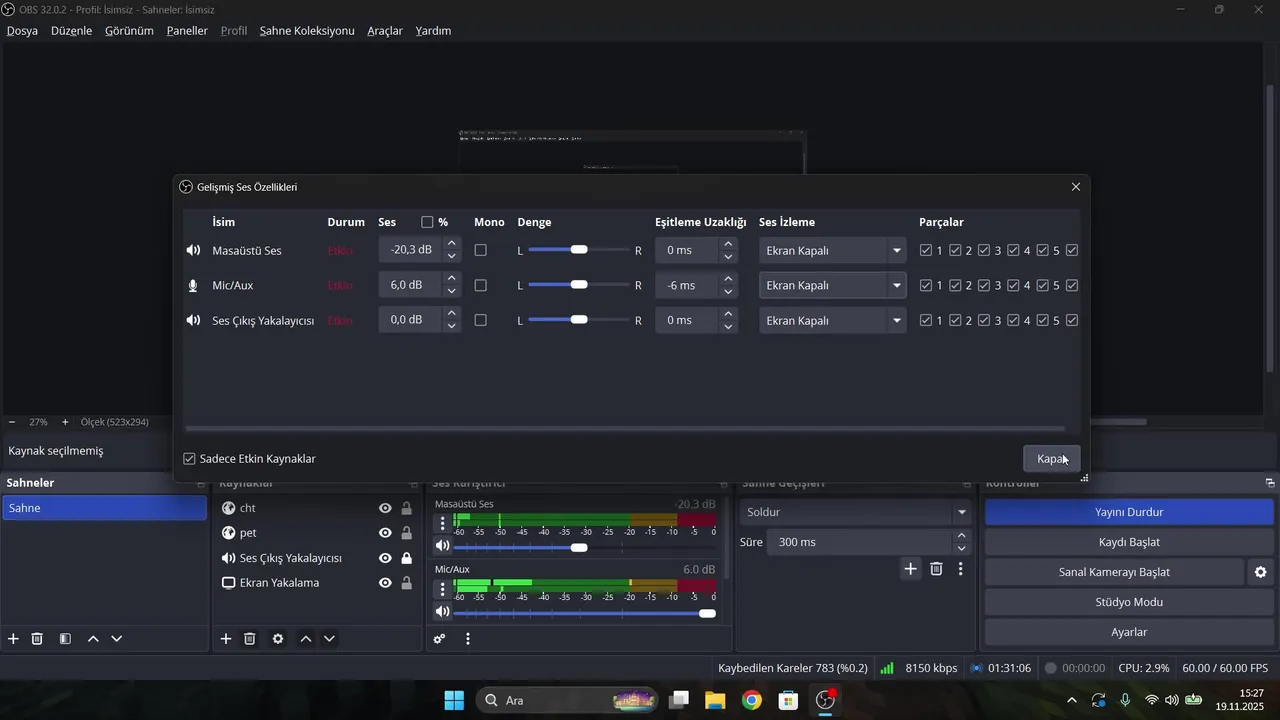Hide the pet source with eye icon

385,533
